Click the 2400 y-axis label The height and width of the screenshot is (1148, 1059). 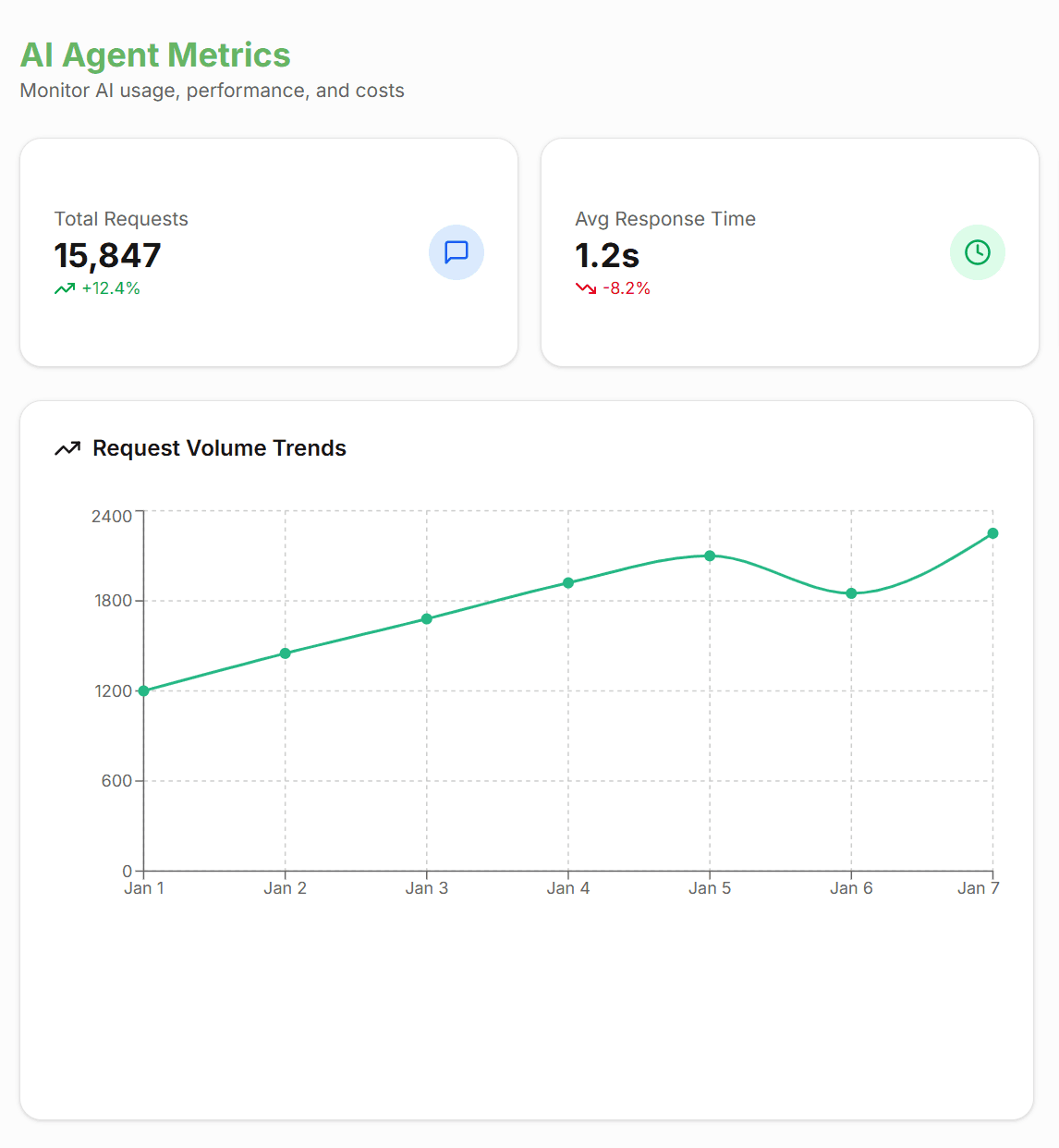coord(113,516)
